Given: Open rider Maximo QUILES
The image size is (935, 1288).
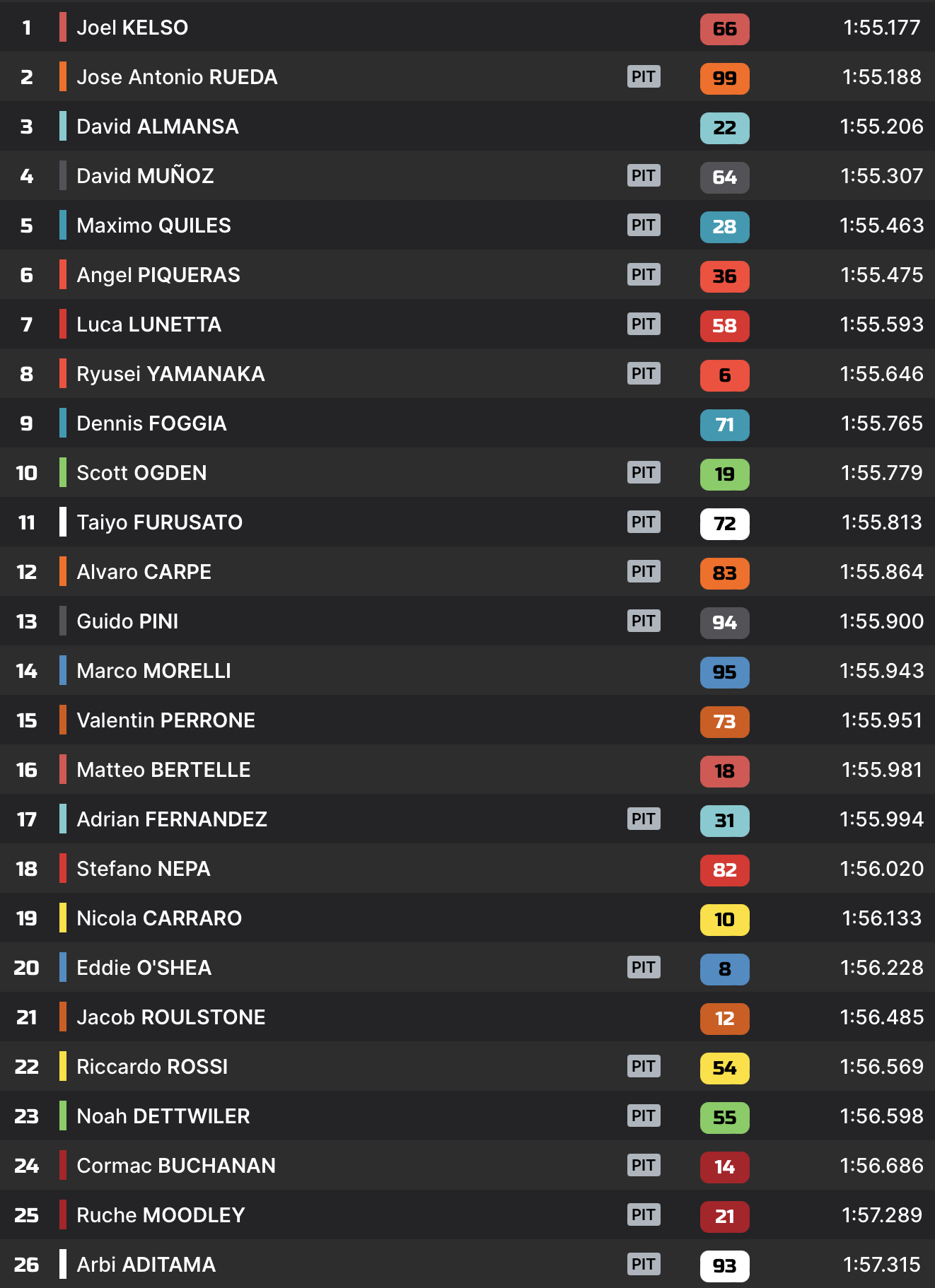Looking at the screenshot, I should (153, 226).
